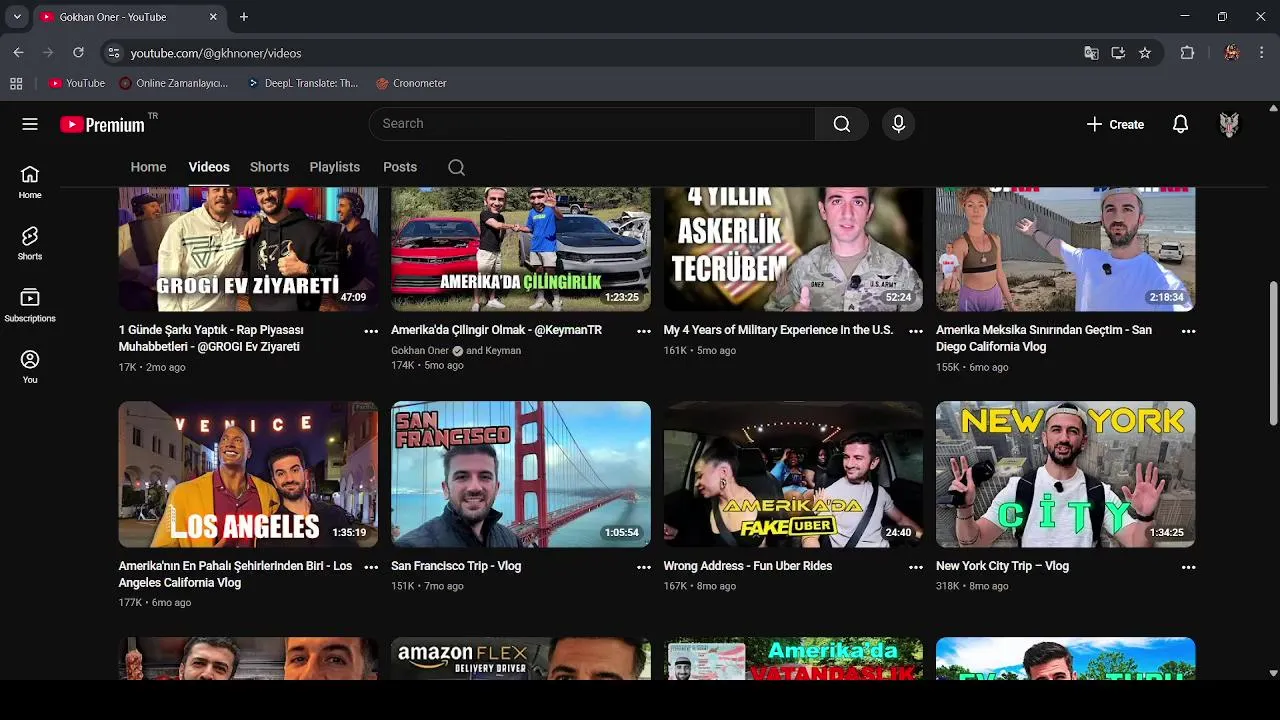Screen dimensions: 1280x720
Task: Open options for Military Experience video
Action: 916,331
